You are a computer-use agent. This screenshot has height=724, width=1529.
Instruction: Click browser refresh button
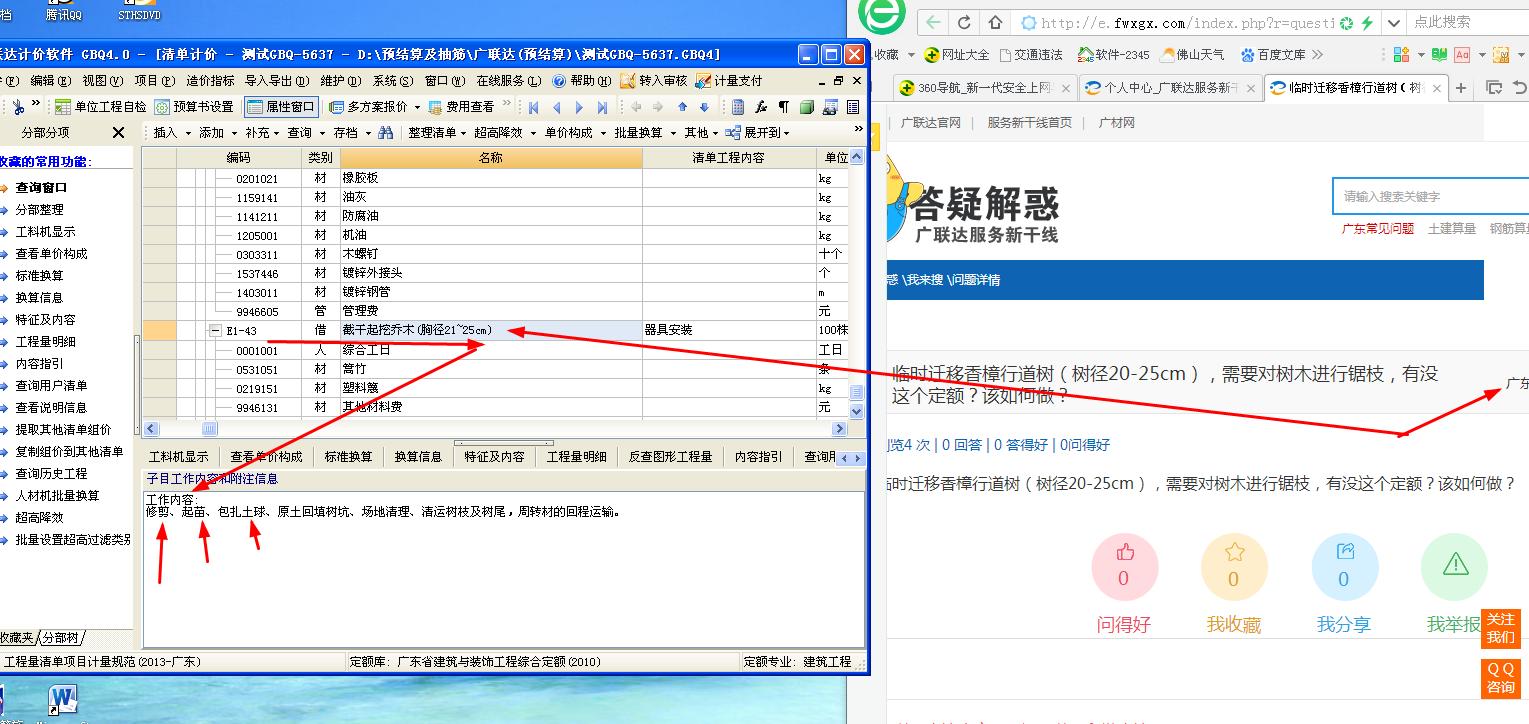tap(964, 22)
